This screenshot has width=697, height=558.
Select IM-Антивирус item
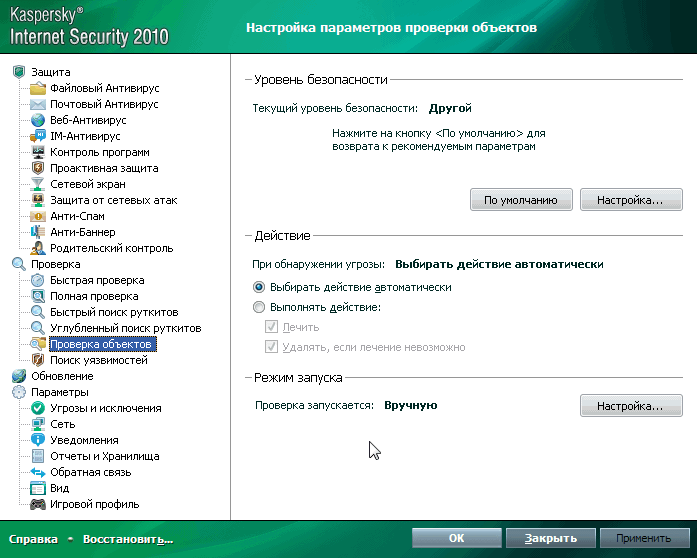85,136
